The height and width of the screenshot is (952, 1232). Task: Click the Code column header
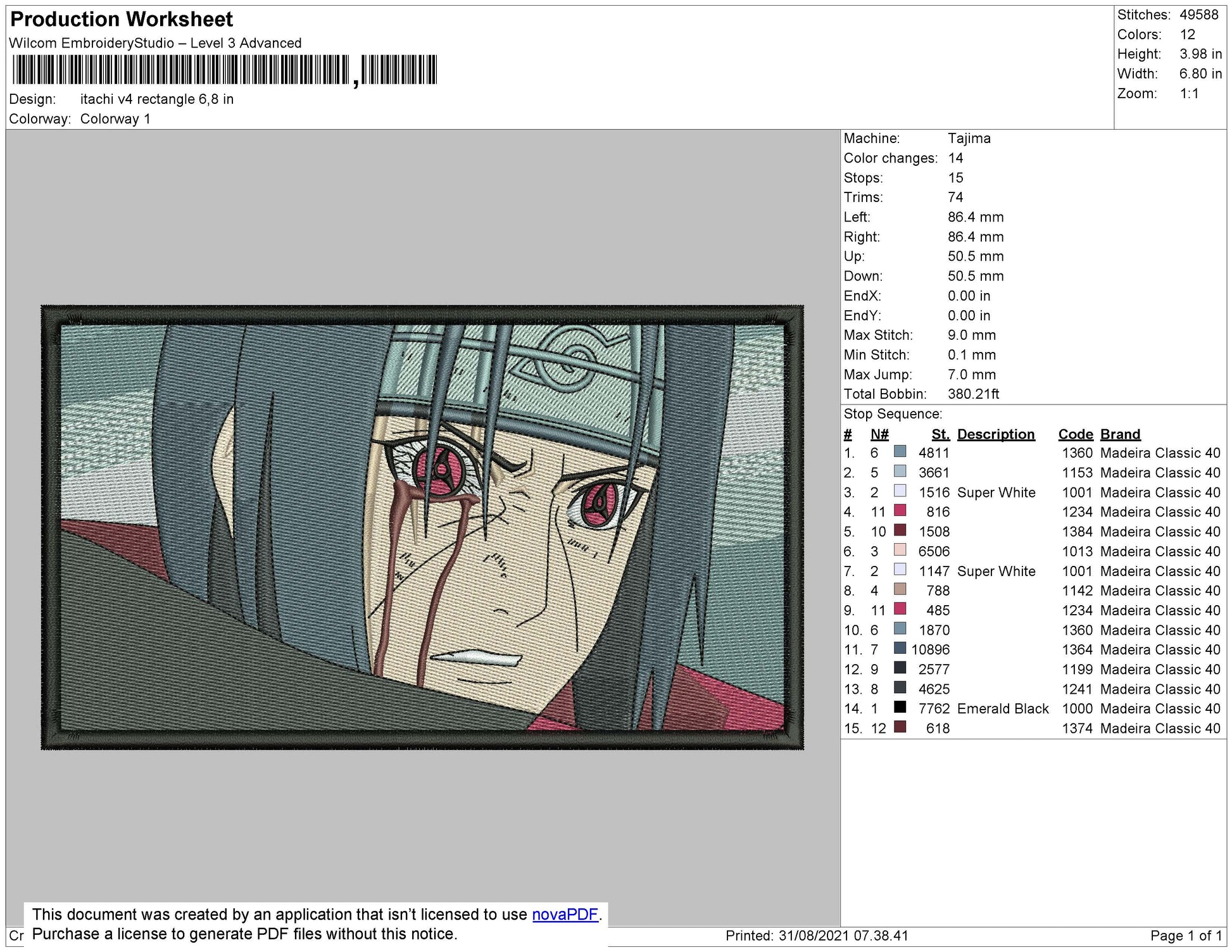1075,434
